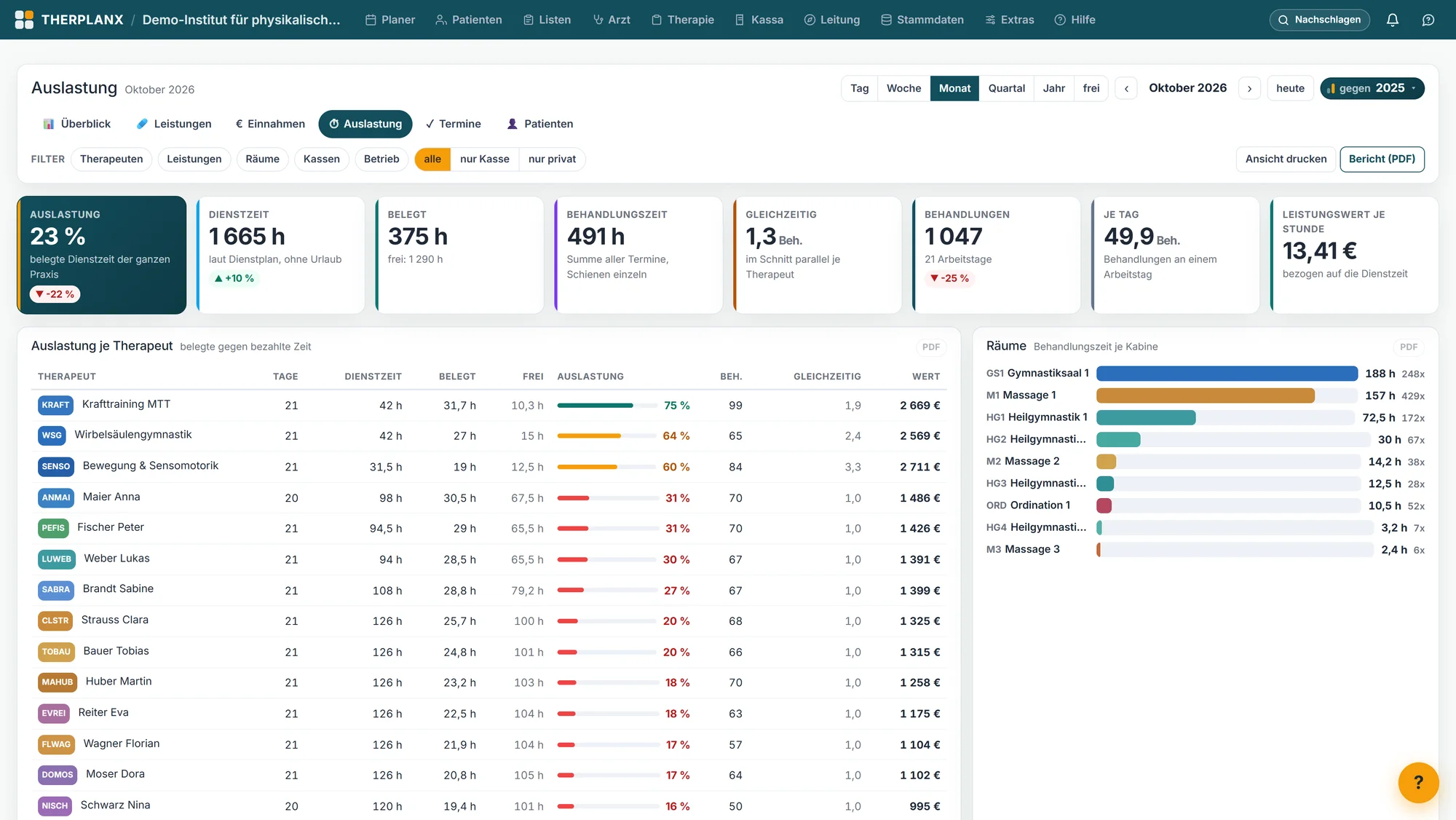Select the 'nur privat' filter option
Viewport: 1456px width, 820px height.
552,159
